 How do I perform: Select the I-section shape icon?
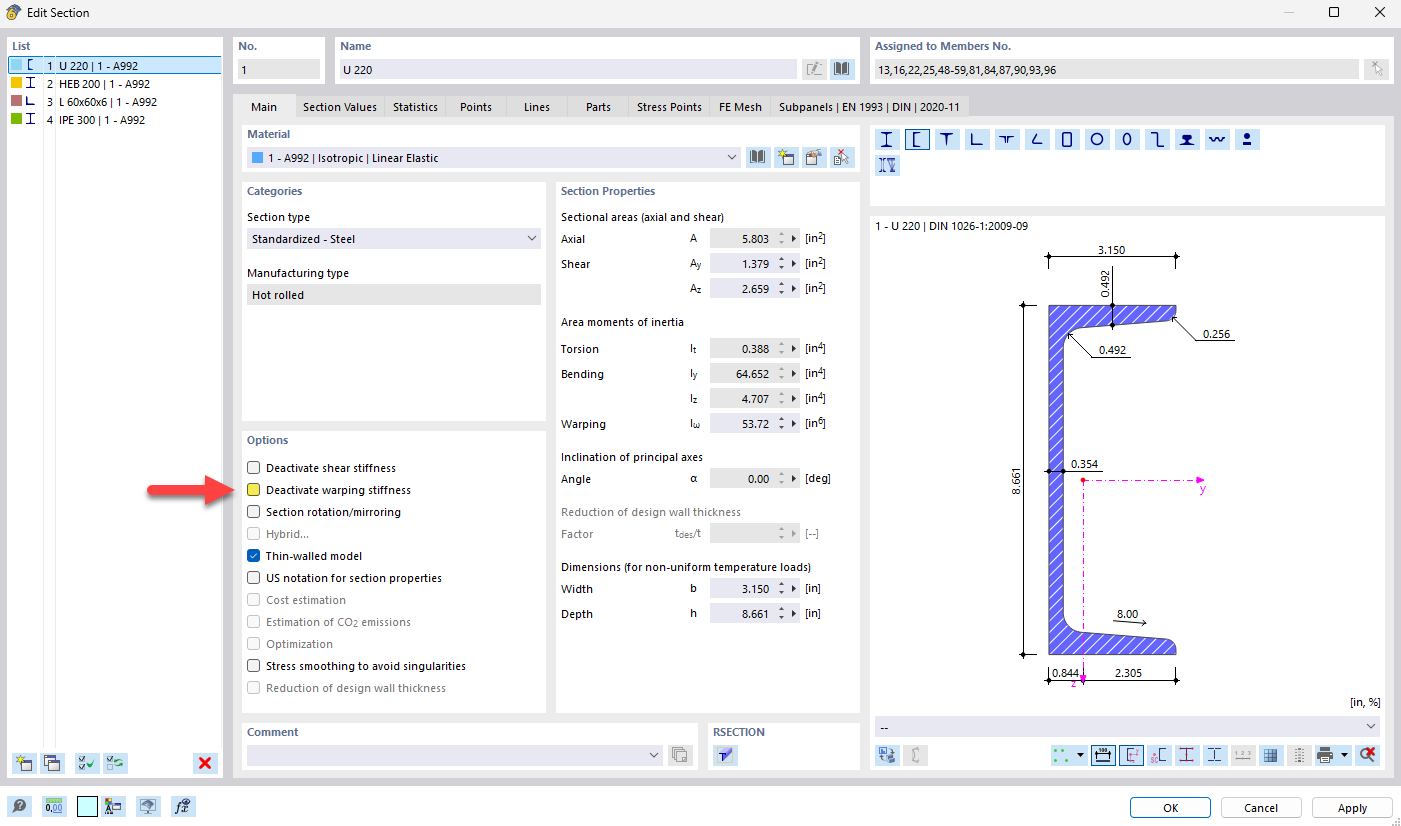coord(886,140)
